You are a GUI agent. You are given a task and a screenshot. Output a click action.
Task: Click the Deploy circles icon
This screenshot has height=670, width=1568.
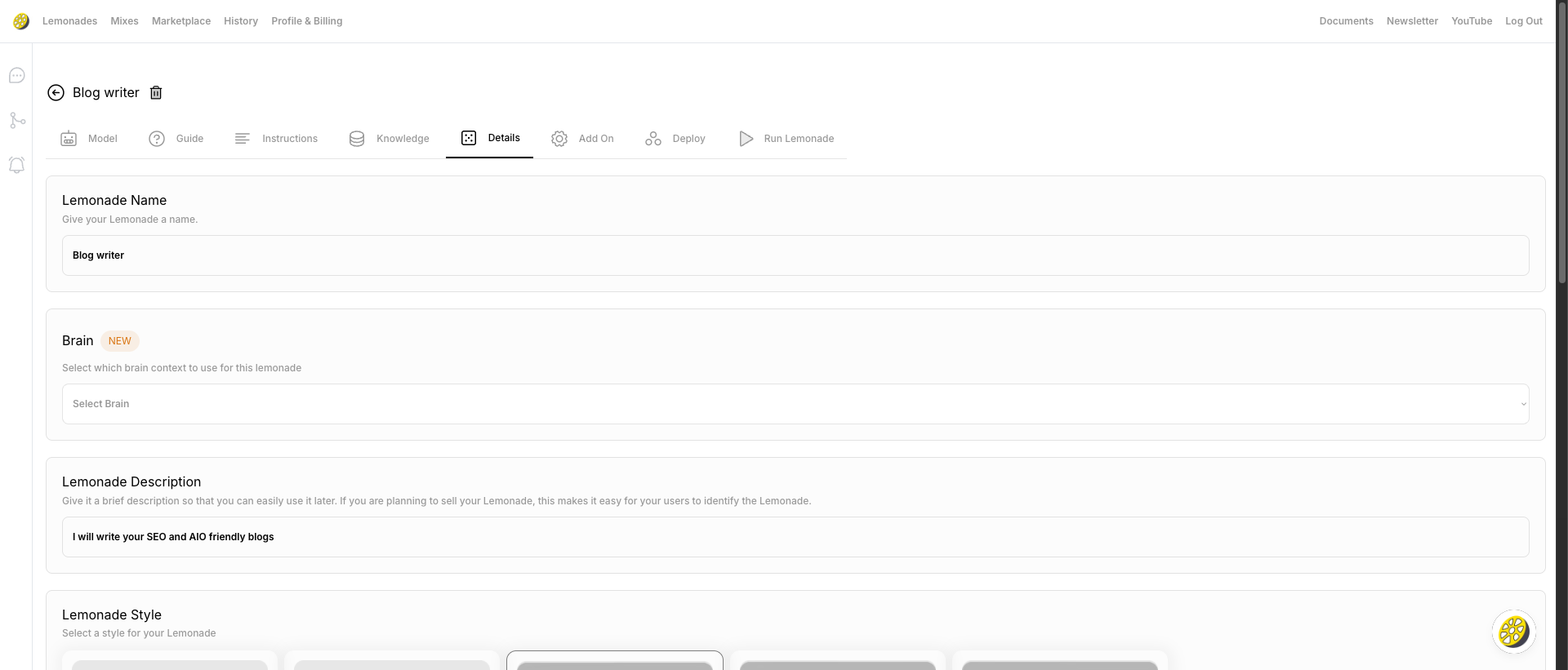tap(653, 139)
